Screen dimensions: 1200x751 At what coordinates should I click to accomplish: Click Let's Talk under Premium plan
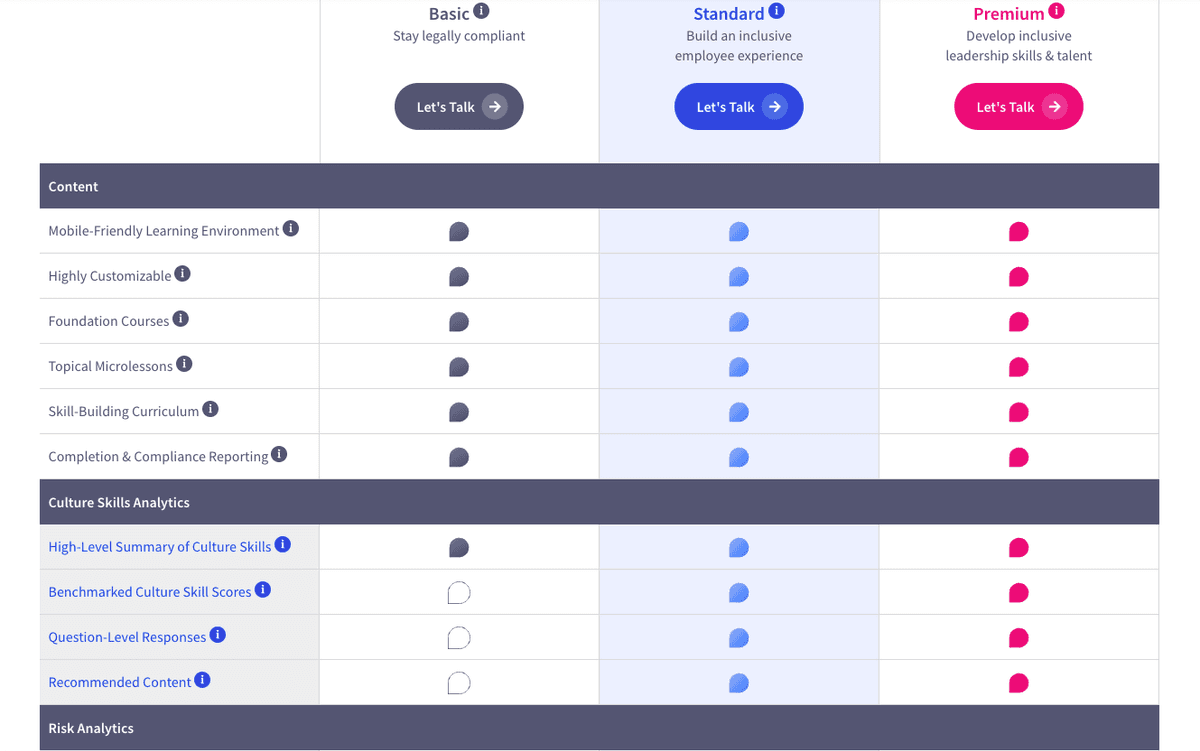[1018, 106]
